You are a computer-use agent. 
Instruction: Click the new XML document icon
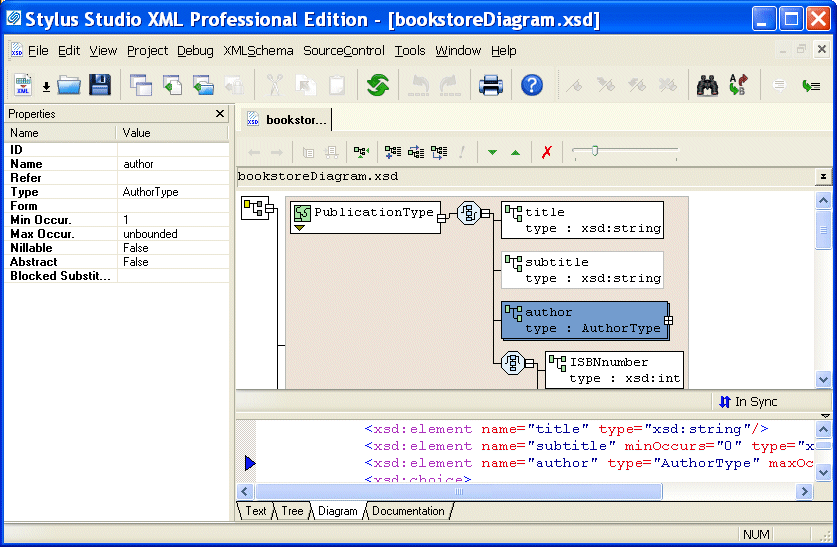coord(23,85)
